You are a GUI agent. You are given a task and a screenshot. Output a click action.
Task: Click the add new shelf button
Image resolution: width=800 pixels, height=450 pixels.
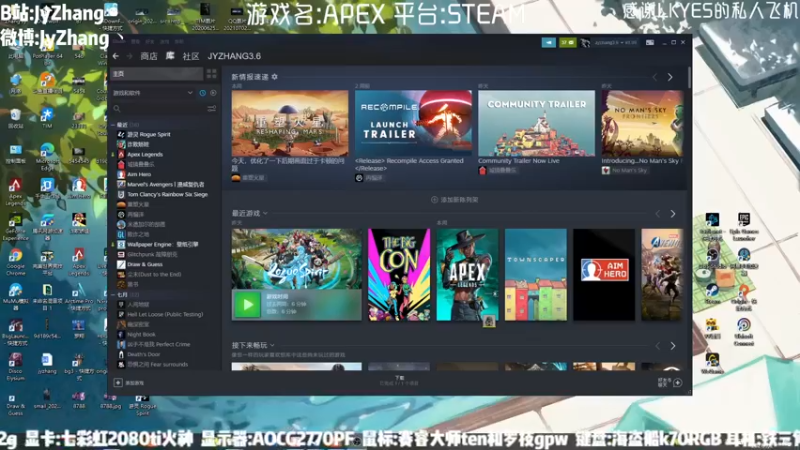(x=455, y=200)
